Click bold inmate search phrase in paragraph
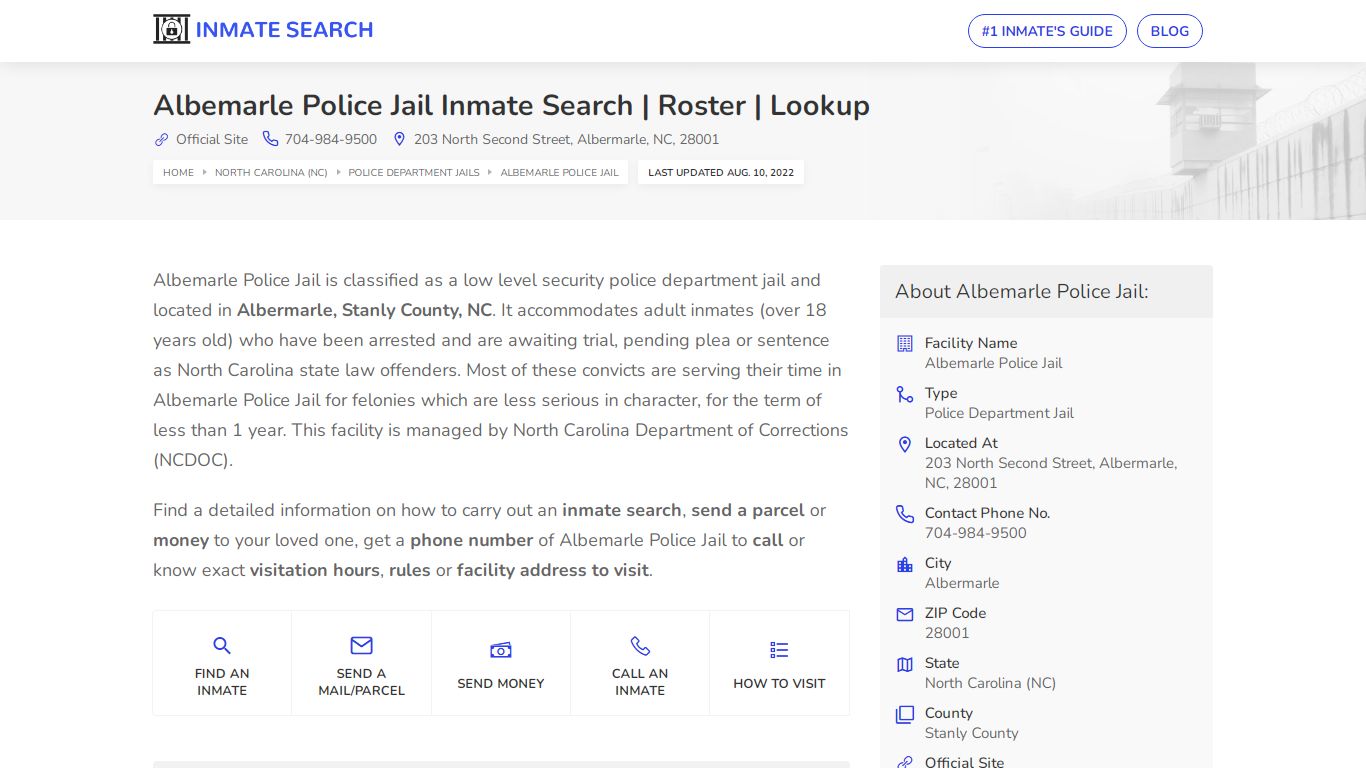Image resolution: width=1366 pixels, height=768 pixels. pyautogui.click(x=622, y=510)
